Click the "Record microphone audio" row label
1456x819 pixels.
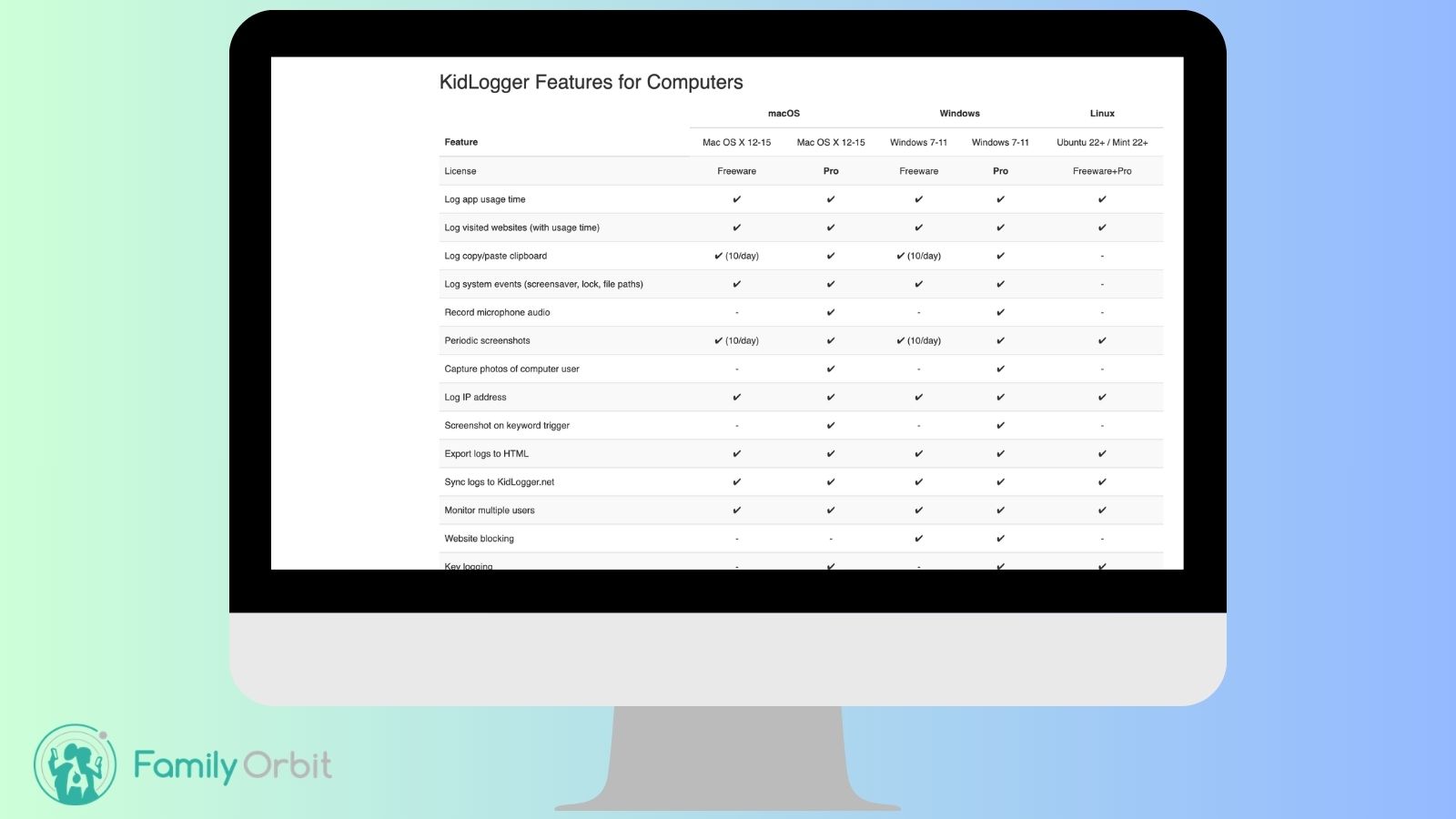[497, 312]
